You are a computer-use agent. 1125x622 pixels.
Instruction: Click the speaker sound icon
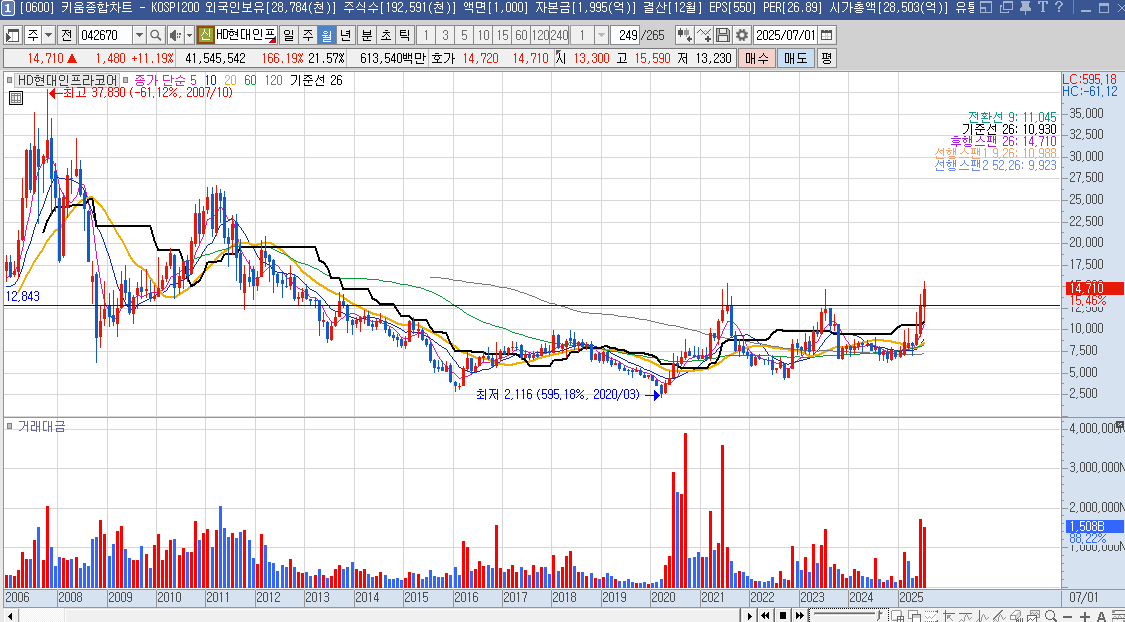coord(175,35)
